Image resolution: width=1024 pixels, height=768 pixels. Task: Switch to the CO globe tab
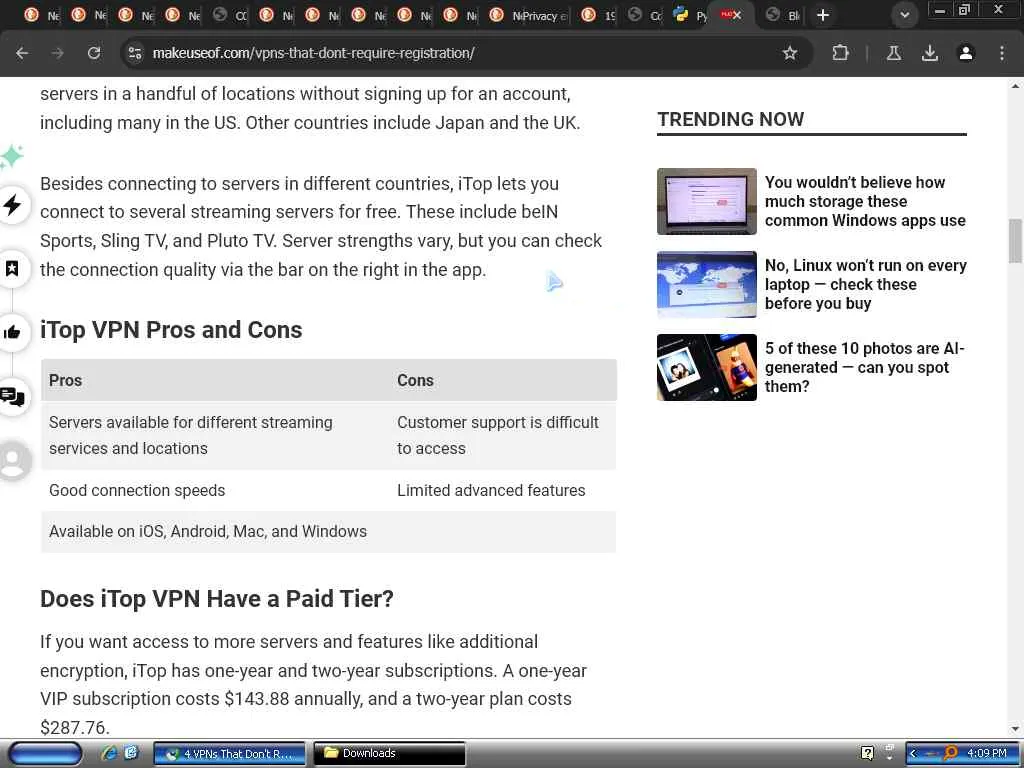point(231,15)
